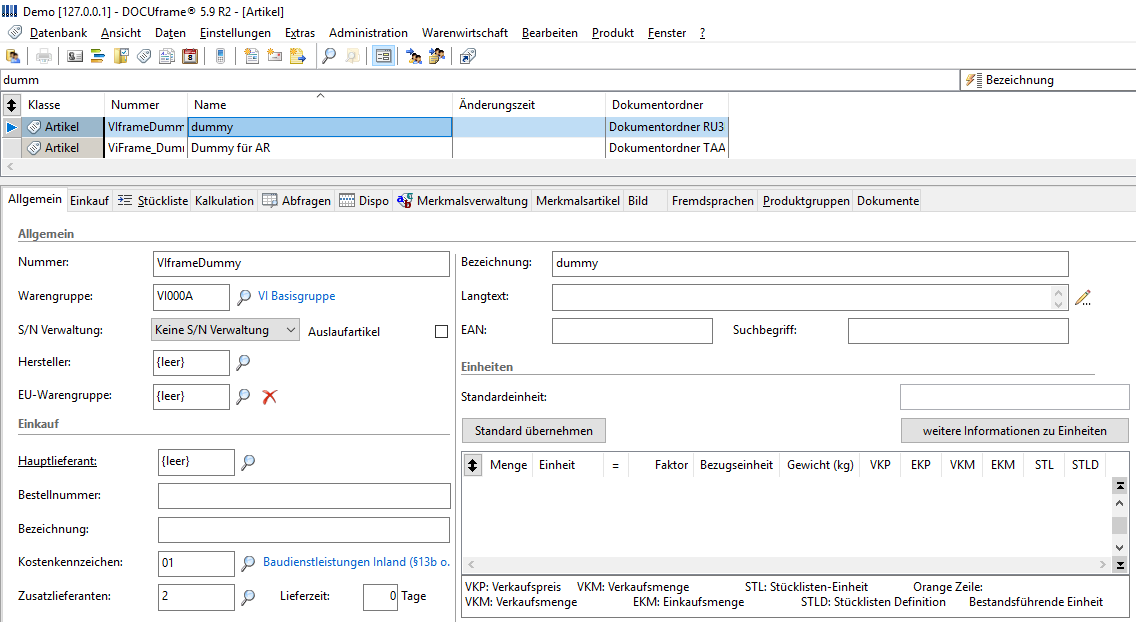Click the vertical scrollbar thumb in units table

[1120, 525]
